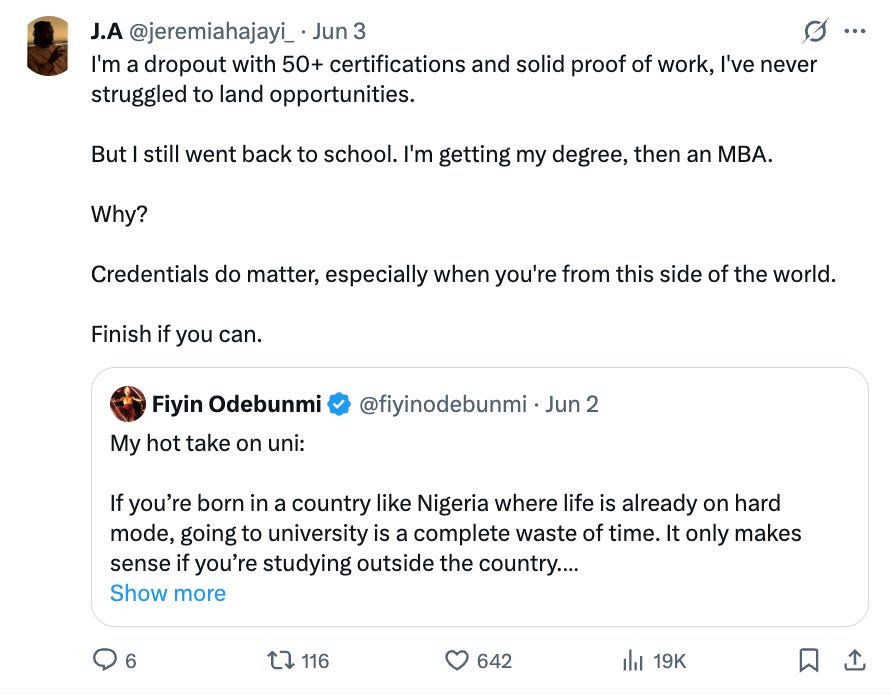The image size is (891, 695).
Task: Open the Grok explain icon
Action: point(816,31)
